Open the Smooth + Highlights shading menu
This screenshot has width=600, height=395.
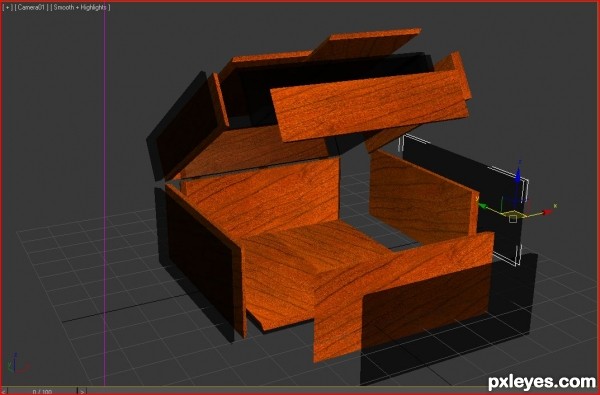click(x=81, y=7)
